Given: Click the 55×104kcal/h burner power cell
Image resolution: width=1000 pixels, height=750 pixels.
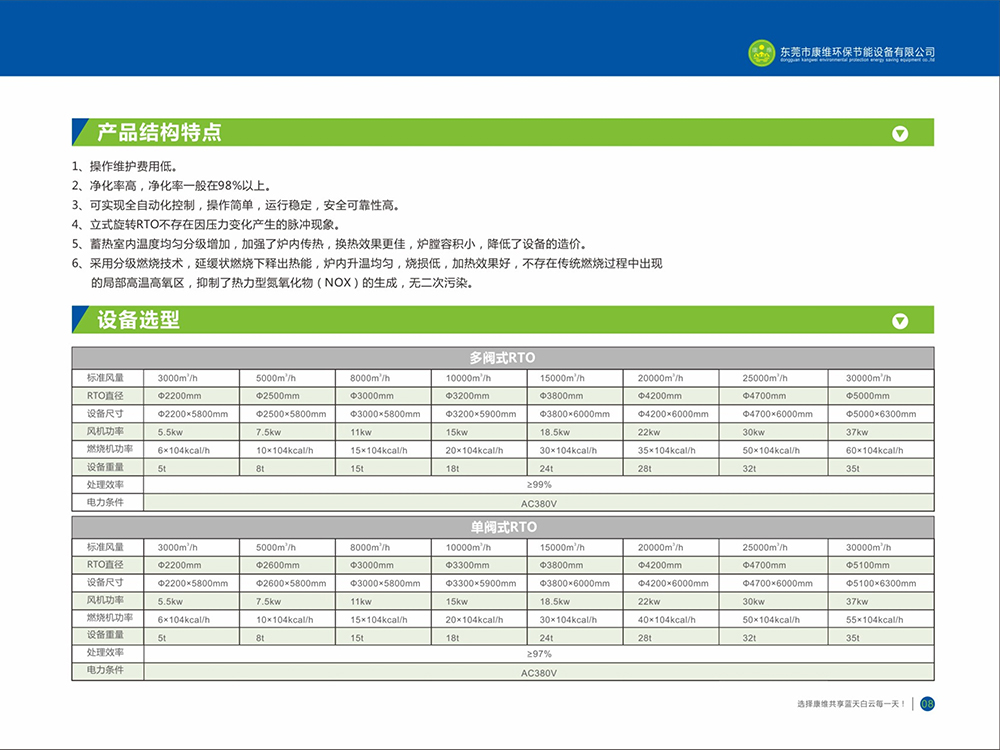Looking at the screenshot, I should [x=874, y=620].
